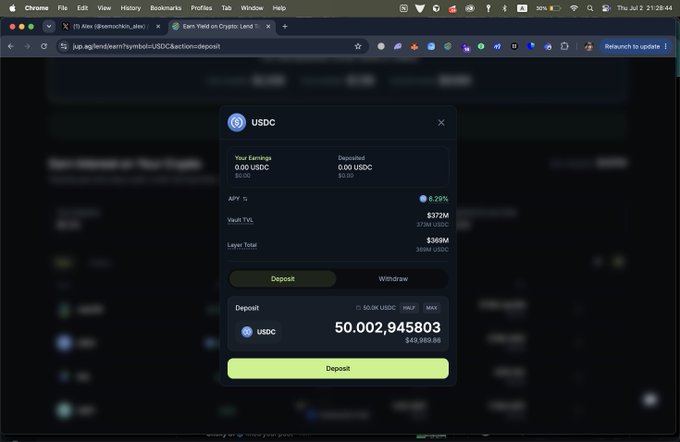Open the Bluetooth status menu
680x442 pixels.
point(504,8)
